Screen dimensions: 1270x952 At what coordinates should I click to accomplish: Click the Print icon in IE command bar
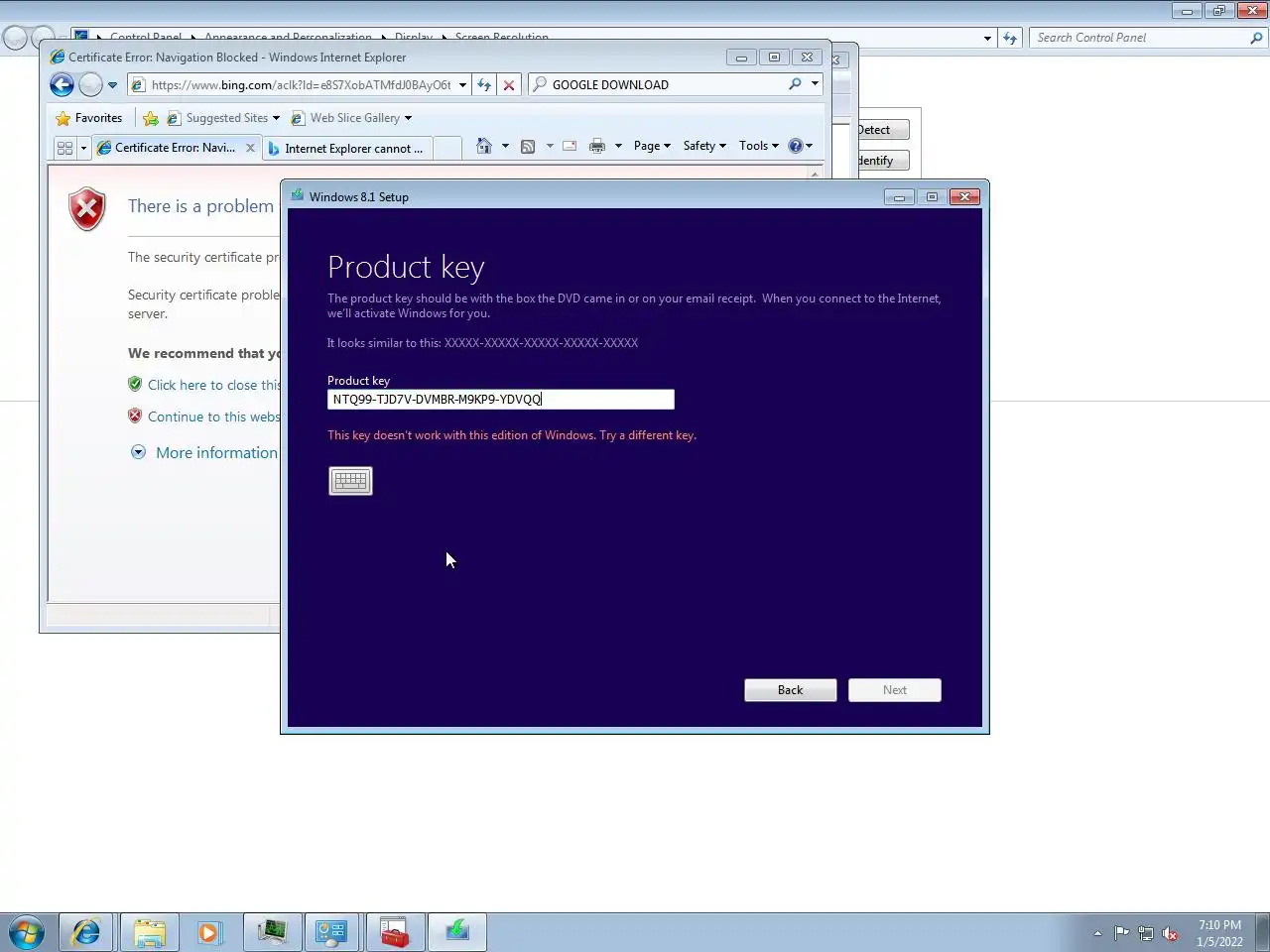pos(597,146)
